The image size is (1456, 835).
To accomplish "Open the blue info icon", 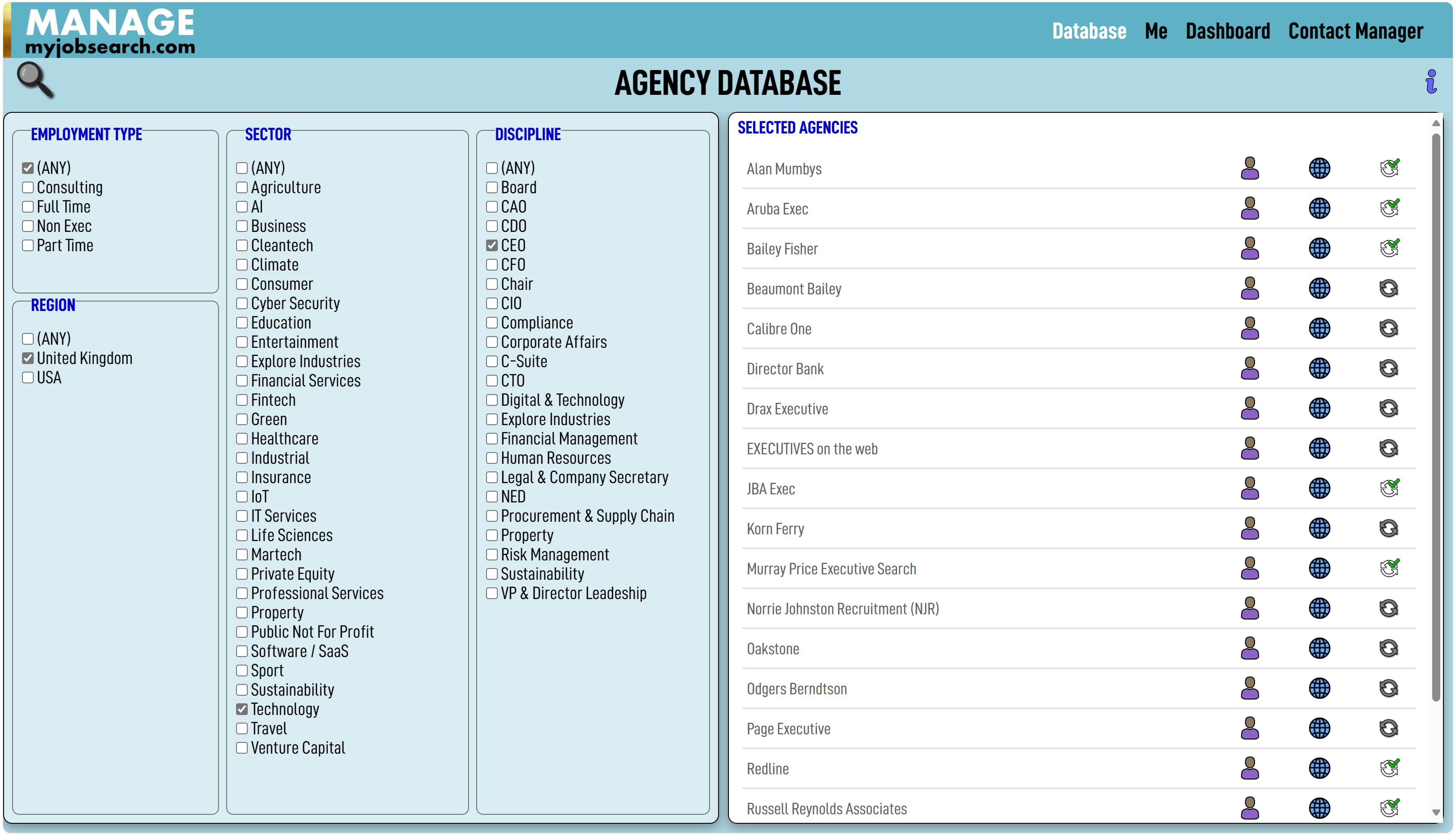I will click(1431, 81).
